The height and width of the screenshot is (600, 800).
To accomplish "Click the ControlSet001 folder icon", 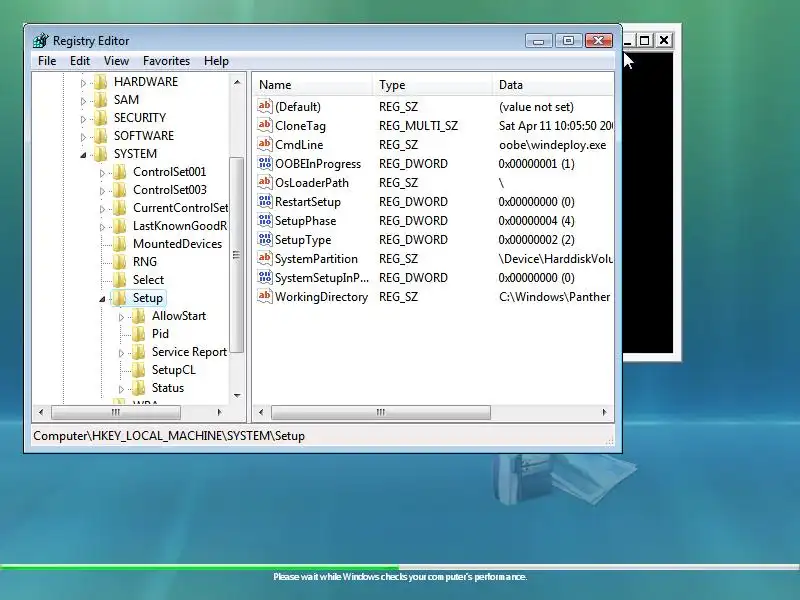I will [x=119, y=172].
